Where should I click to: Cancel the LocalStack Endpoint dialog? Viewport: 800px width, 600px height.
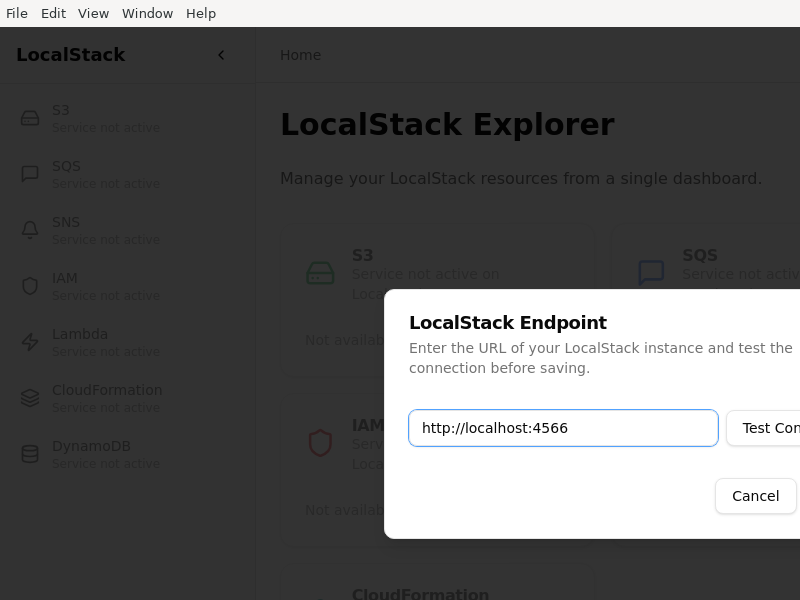click(x=756, y=496)
